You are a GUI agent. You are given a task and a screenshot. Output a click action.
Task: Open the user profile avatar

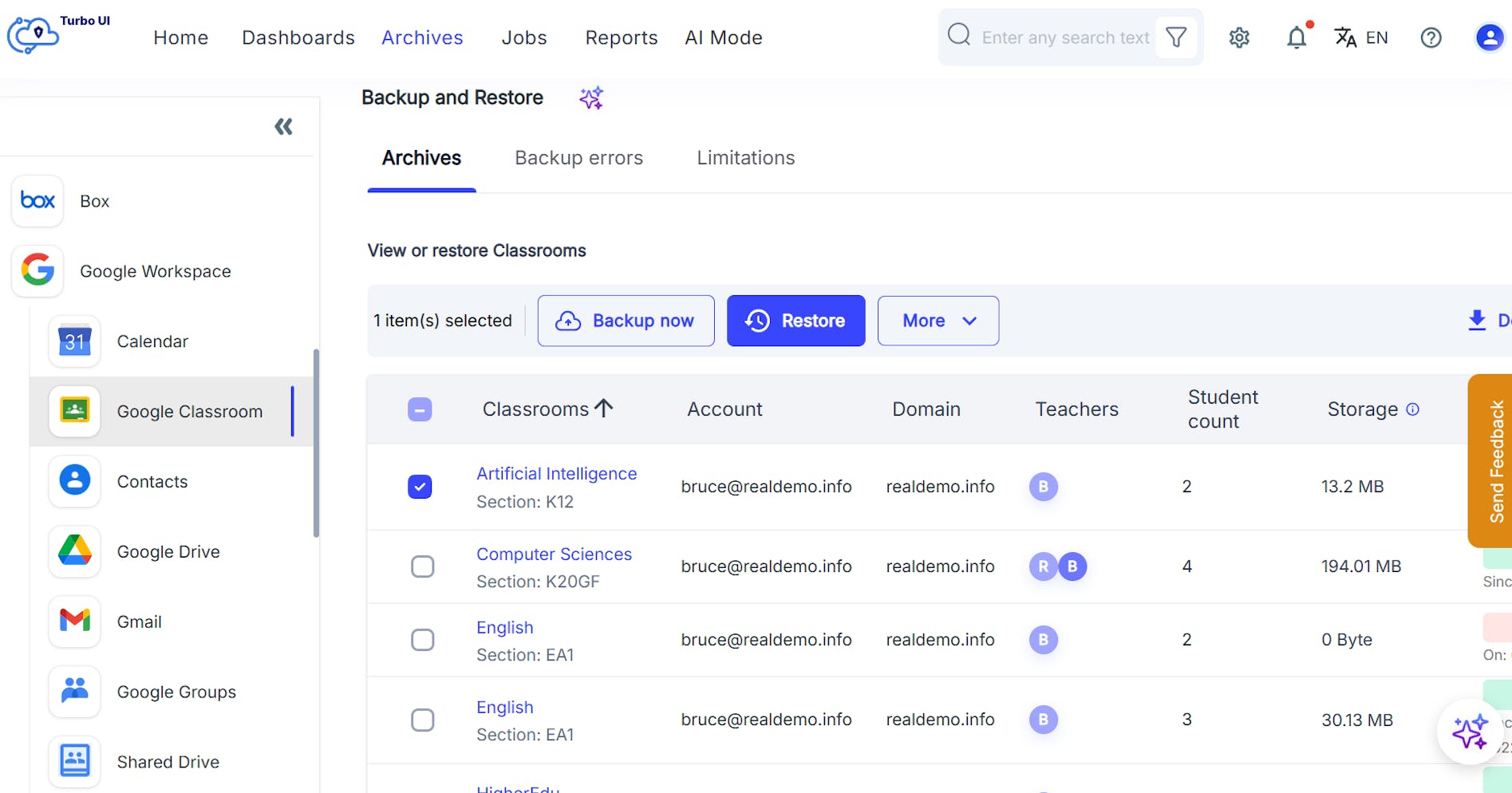click(1489, 37)
